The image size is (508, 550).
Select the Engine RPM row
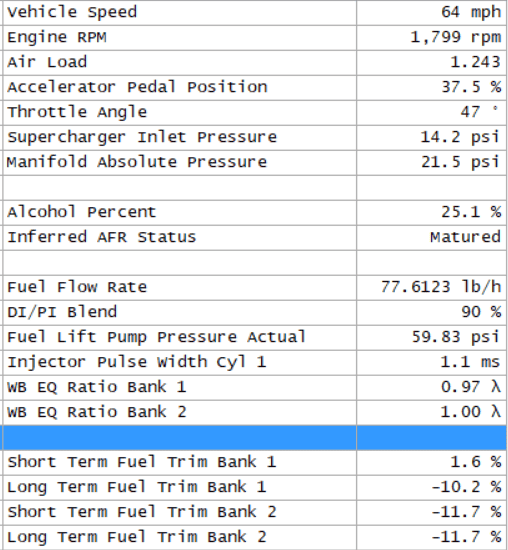coord(254,38)
